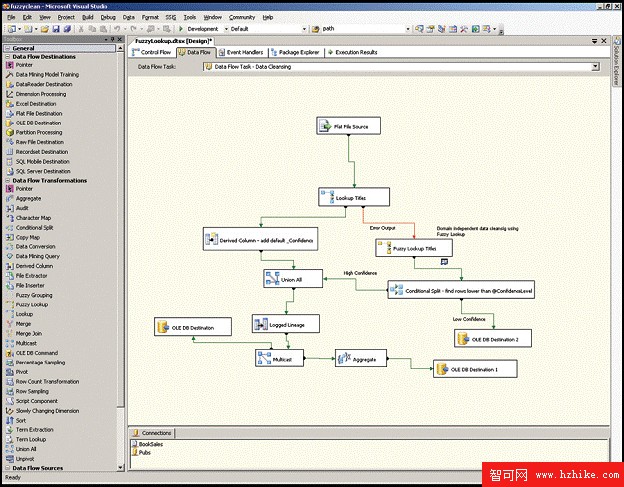Select the Union All node on canvas

[x=293, y=279]
